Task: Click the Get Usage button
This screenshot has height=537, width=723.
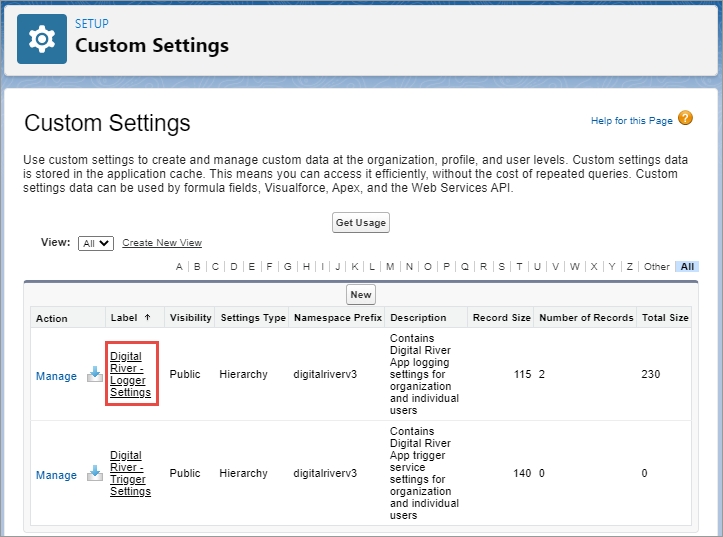Action: tap(360, 222)
